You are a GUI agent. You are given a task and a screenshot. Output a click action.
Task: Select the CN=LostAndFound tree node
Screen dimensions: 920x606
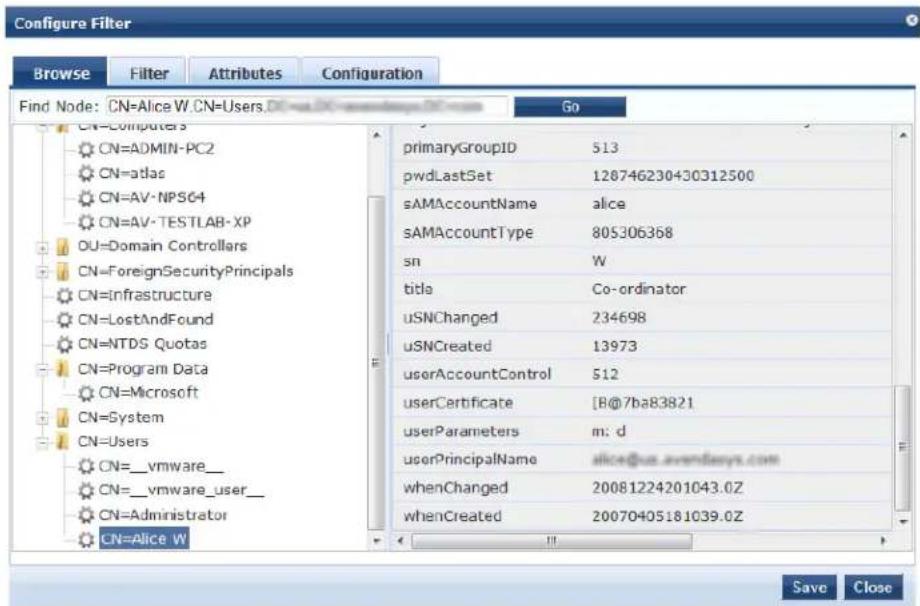coord(146,320)
